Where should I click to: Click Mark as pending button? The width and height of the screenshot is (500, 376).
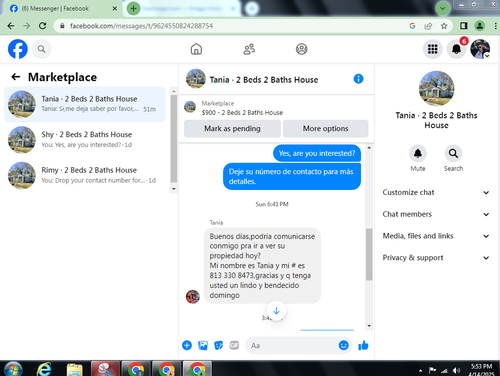click(x=232, y=129)
